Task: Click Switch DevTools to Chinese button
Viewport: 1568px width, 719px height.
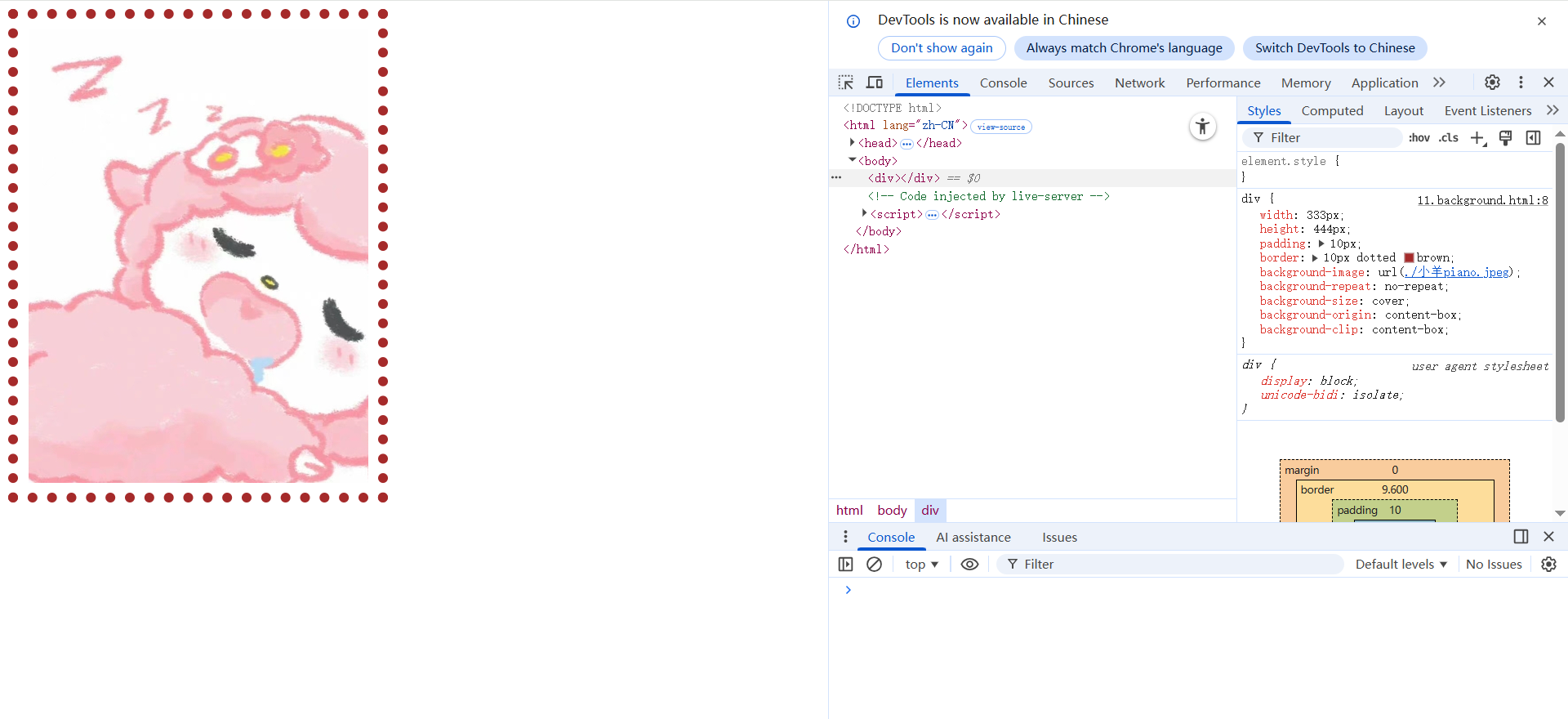Action: pos(1334,48)
